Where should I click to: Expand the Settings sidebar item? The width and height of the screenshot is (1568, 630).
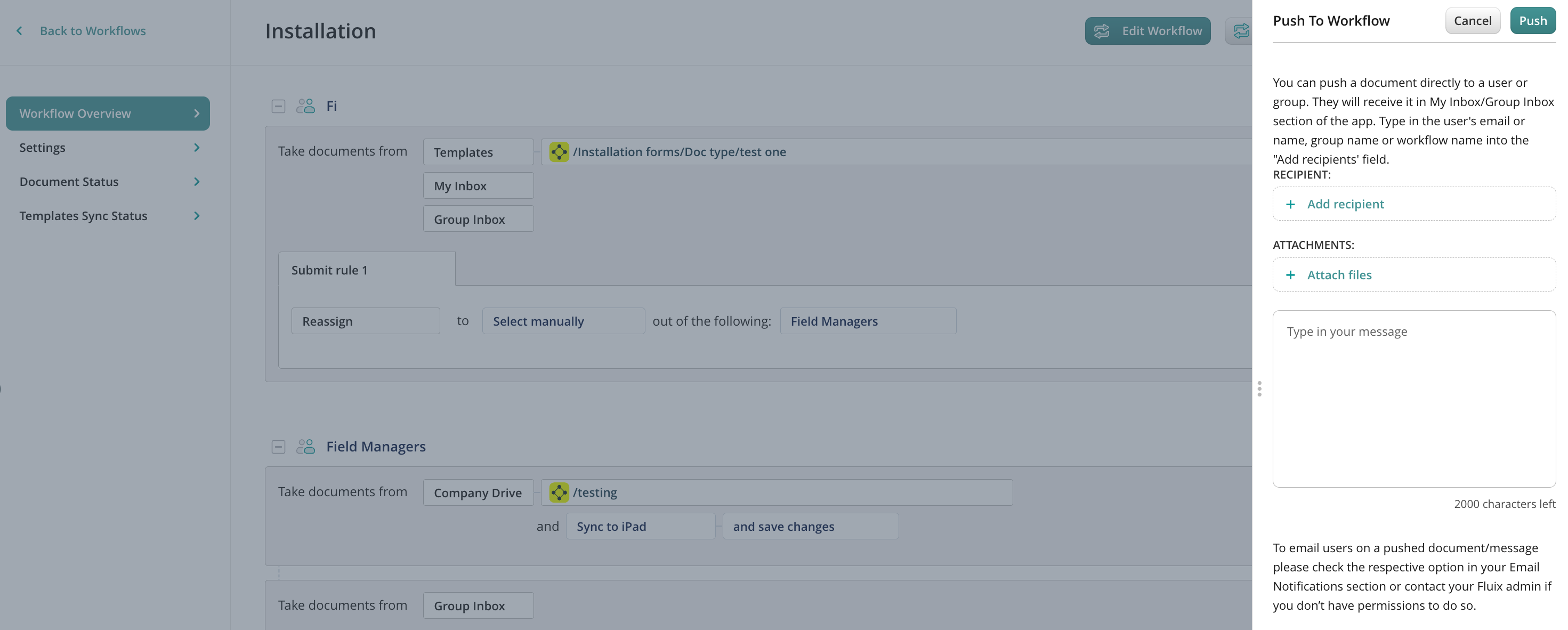108,147
